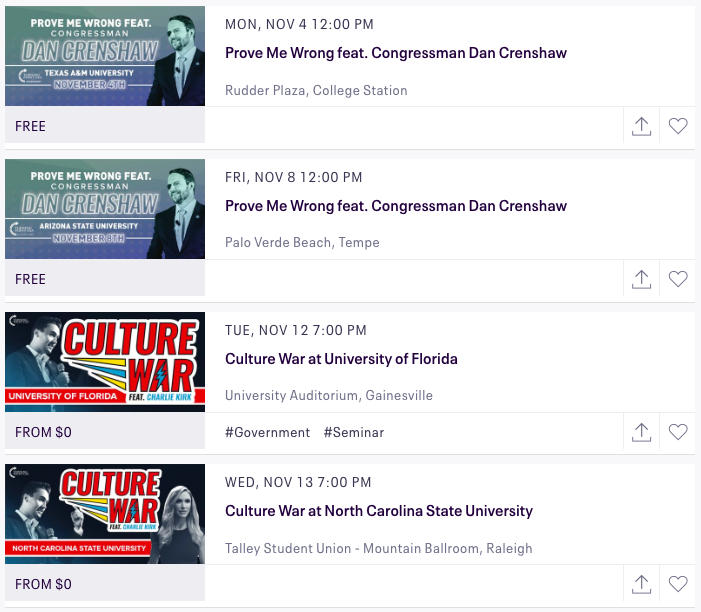Share the University of Florida event
The width and height of the screenshot is (701, 612).
click(642, 432)
